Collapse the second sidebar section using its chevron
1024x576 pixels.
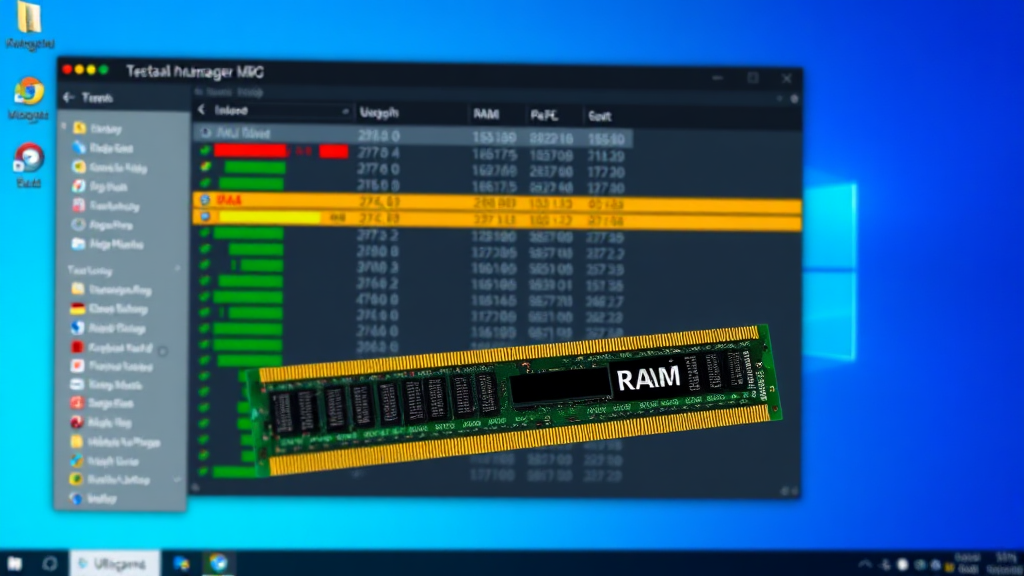(x=178, y=270)
